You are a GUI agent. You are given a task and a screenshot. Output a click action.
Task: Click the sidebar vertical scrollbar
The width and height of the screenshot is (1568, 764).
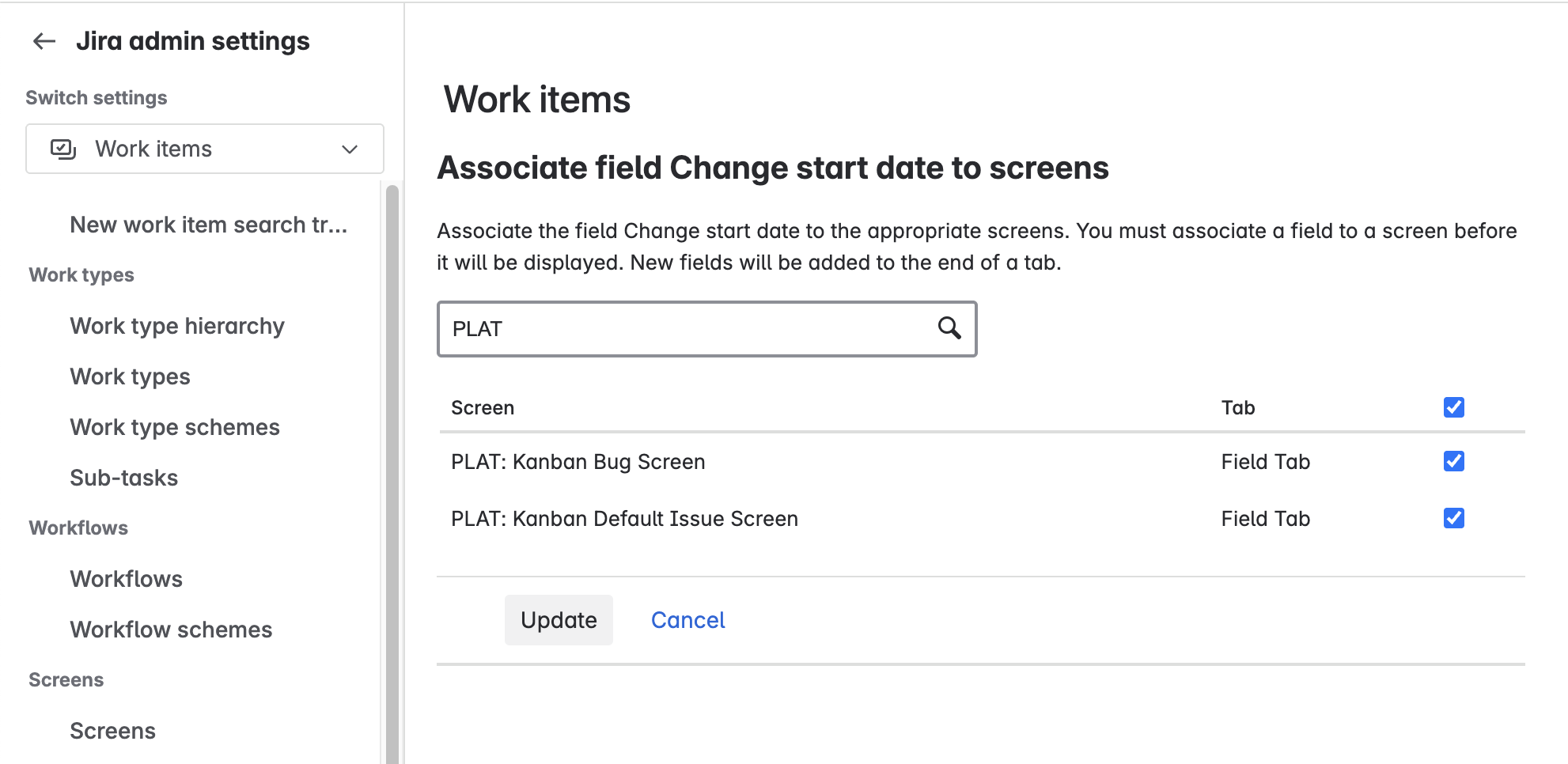(392, 475)
